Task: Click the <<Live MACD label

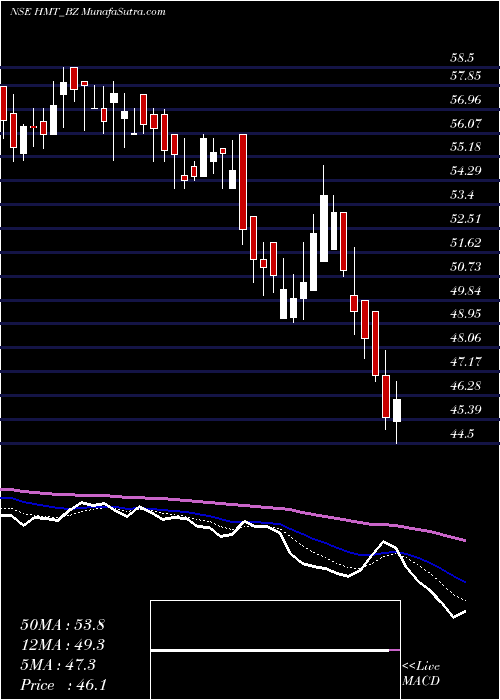Action: pos(421,674)
